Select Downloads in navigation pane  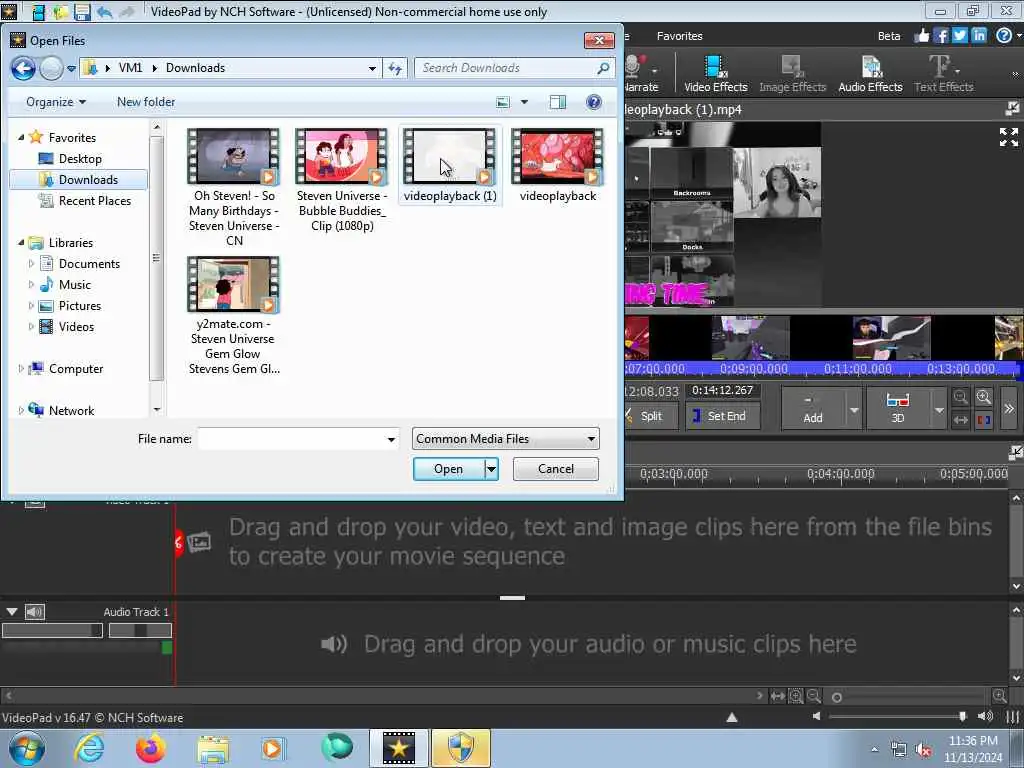[78, 180]
